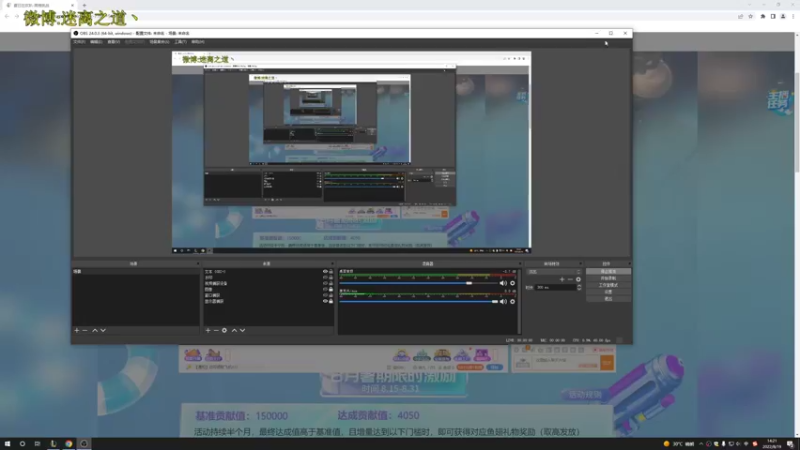Open desktop audio settings gear in mixer
This screenshot has width=800, height=450.
coord(513,283)
